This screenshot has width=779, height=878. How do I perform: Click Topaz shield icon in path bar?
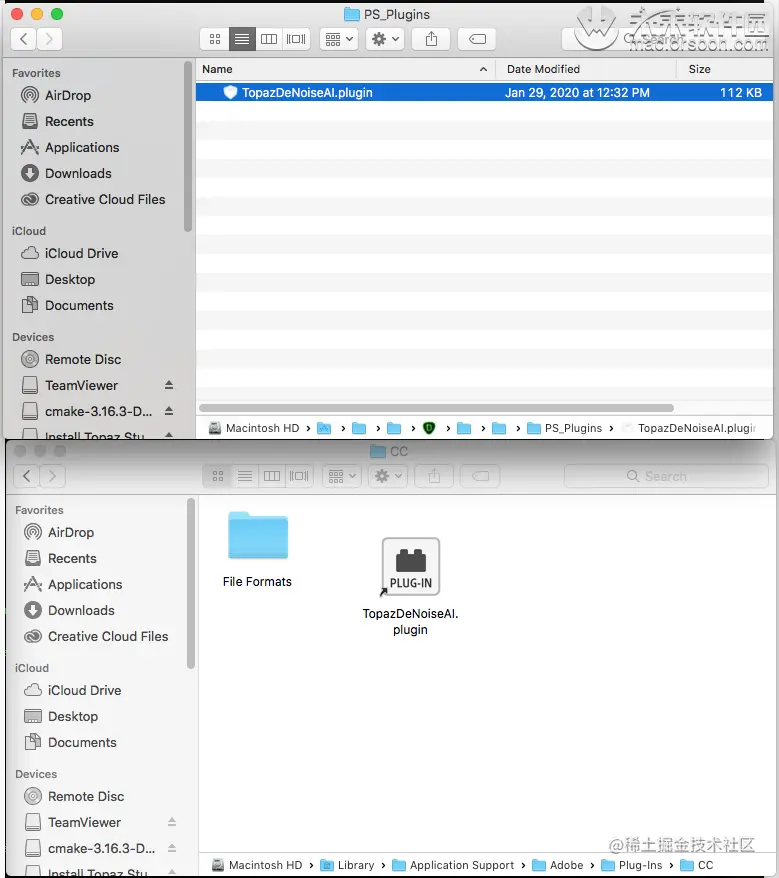[429, 428]
